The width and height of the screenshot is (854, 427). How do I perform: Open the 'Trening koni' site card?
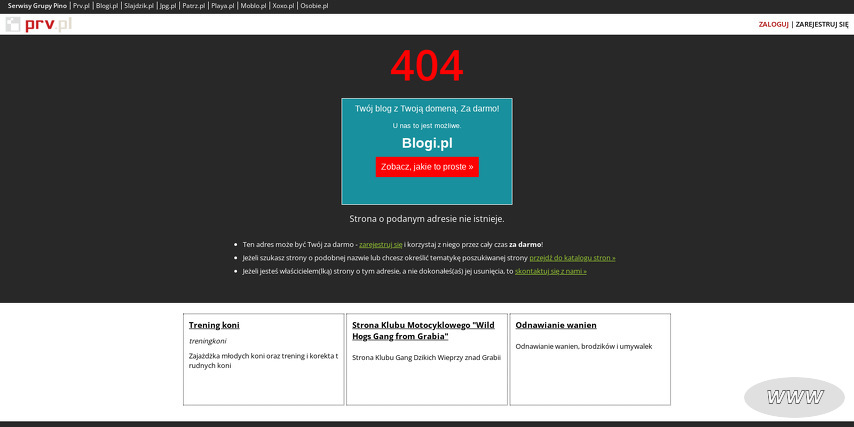click(x=214, y=325)
